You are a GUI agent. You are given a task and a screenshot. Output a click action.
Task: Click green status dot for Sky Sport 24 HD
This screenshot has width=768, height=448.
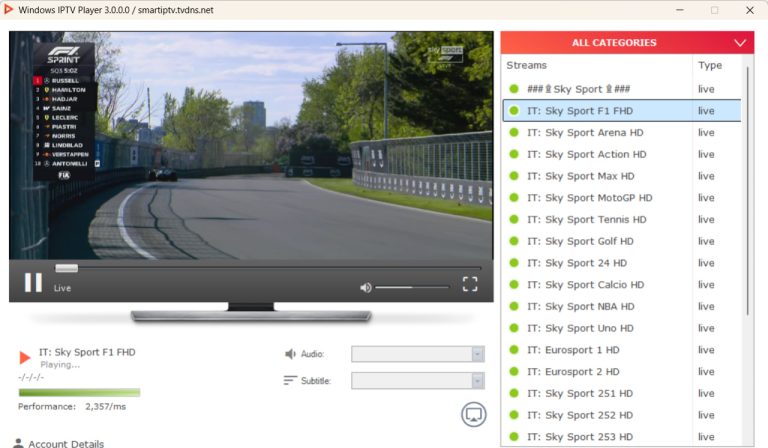(514, 262)
